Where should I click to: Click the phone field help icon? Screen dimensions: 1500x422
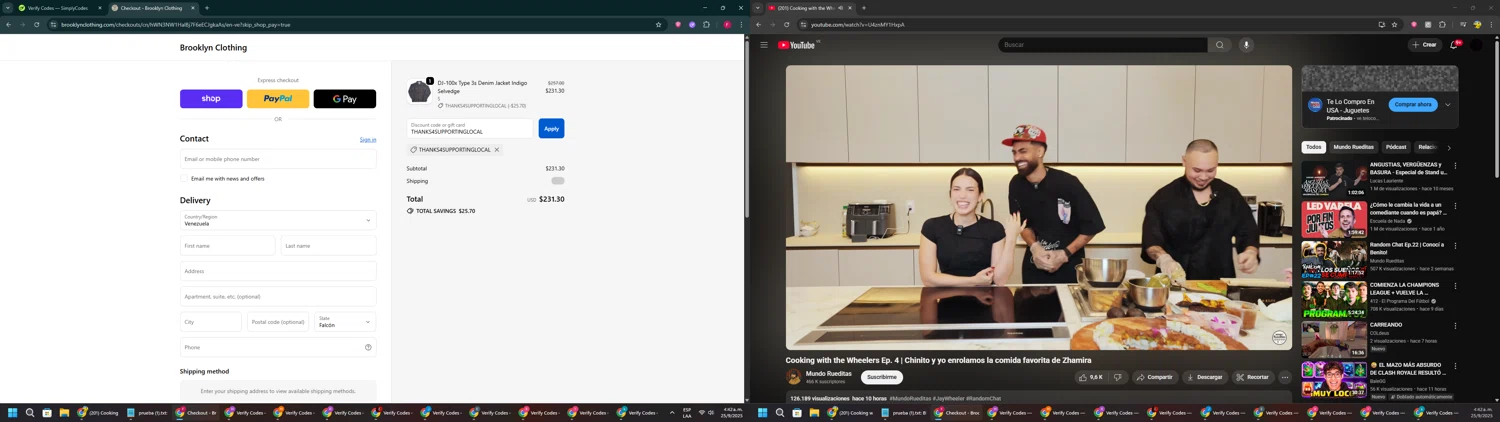tap(368, 347)
